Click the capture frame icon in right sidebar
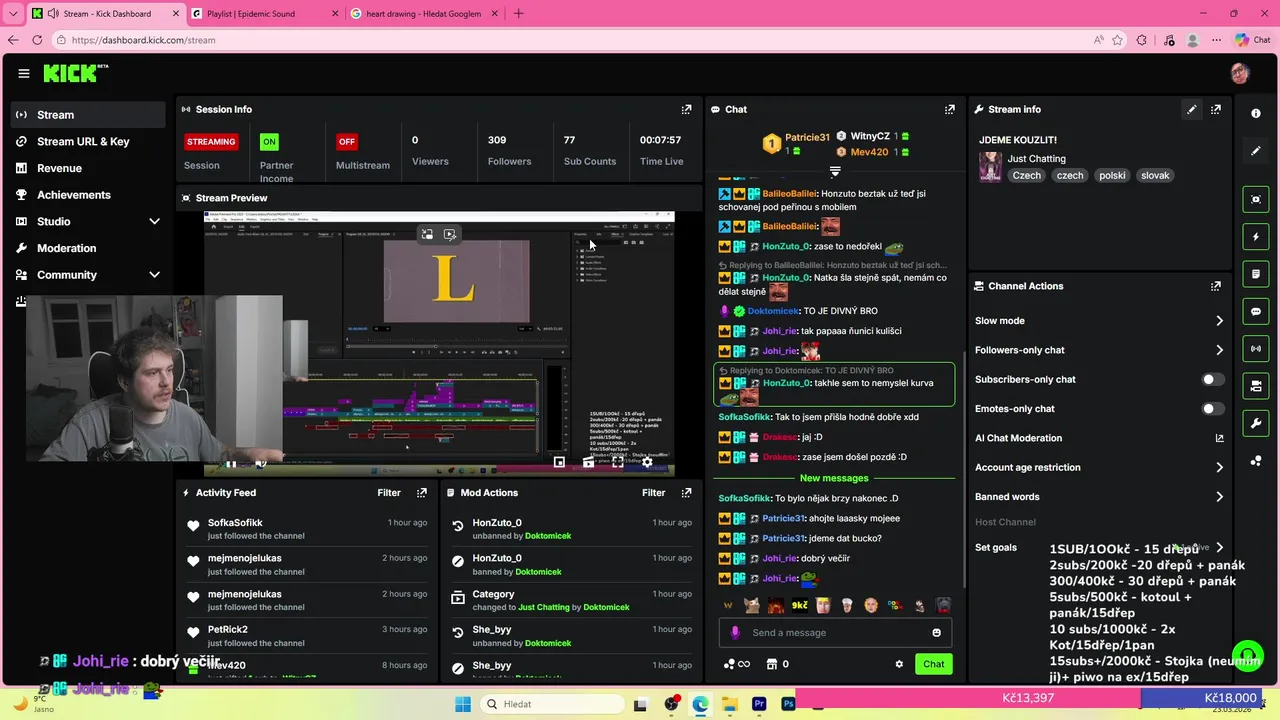This screenshot has height=720, width=1280. 1256,199
